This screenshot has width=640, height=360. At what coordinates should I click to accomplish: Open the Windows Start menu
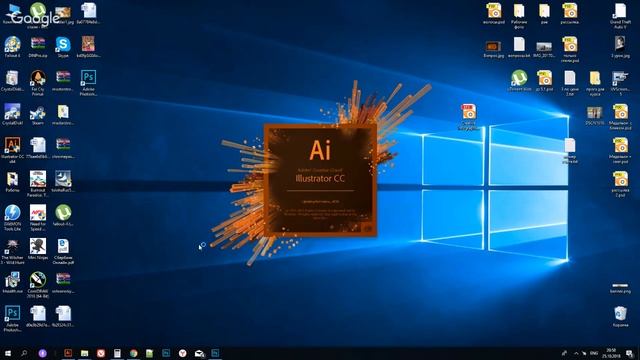pos(8,353)
